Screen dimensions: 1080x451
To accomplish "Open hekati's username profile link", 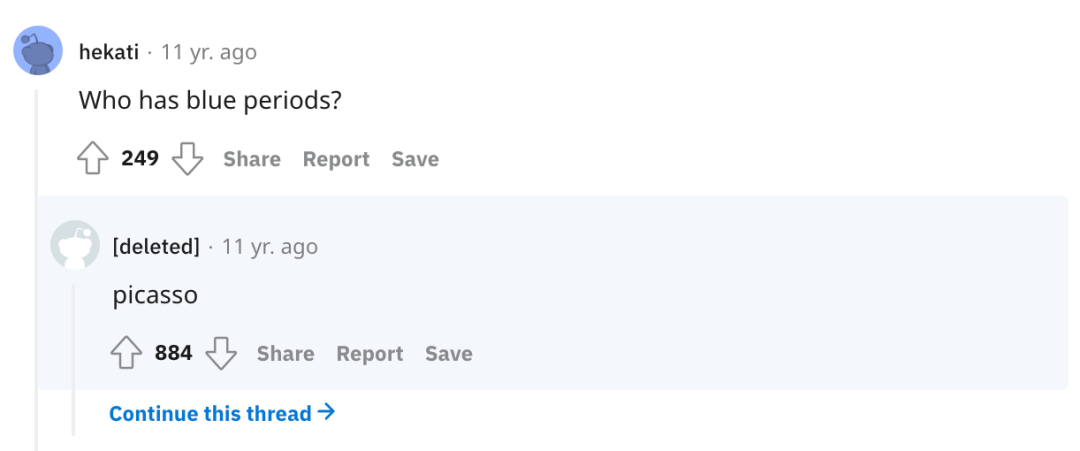I will point(108,52).
